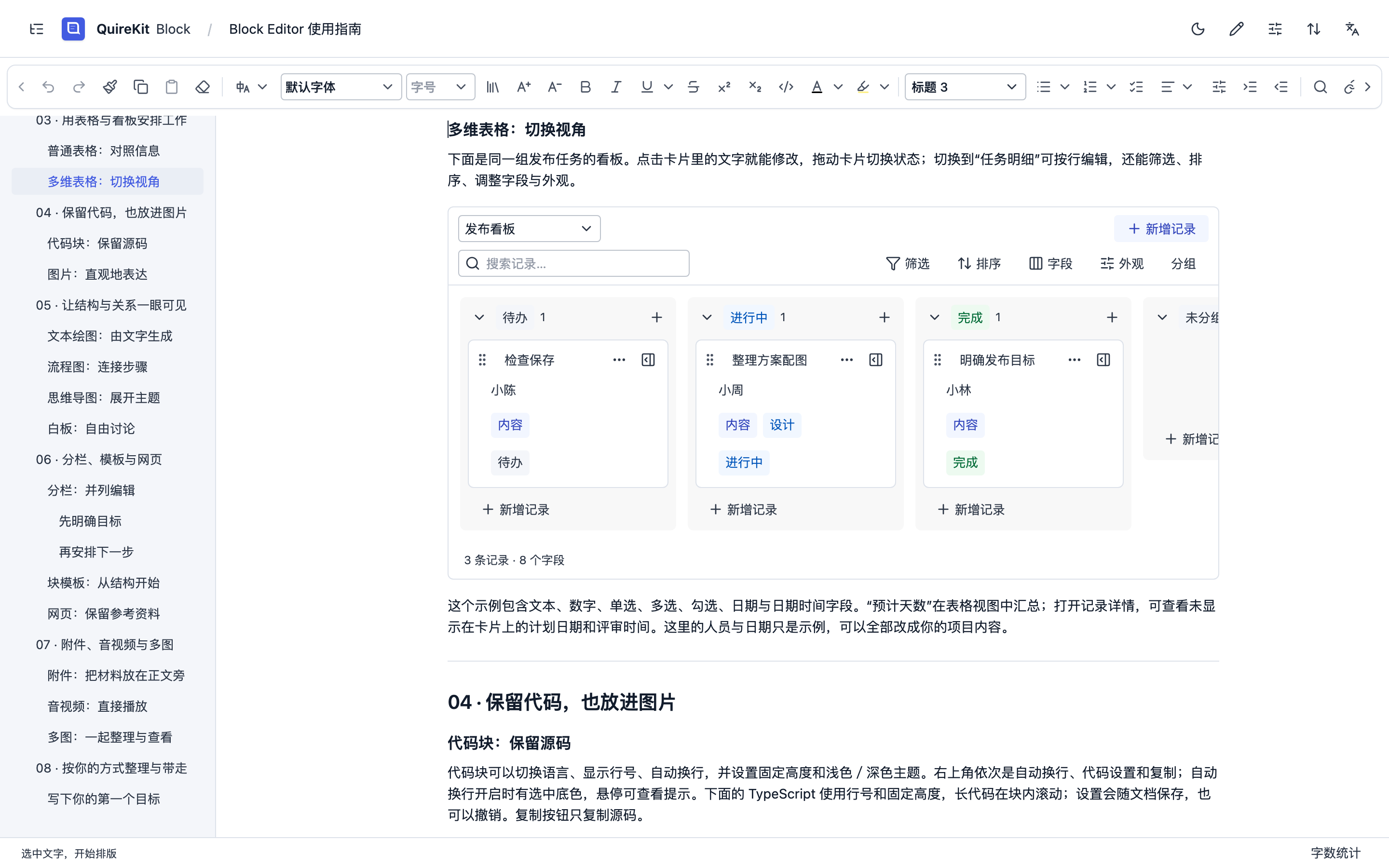Toggle superscript formatting
The height and width of the screenshot is (868, 1389).
coord(724,87)
